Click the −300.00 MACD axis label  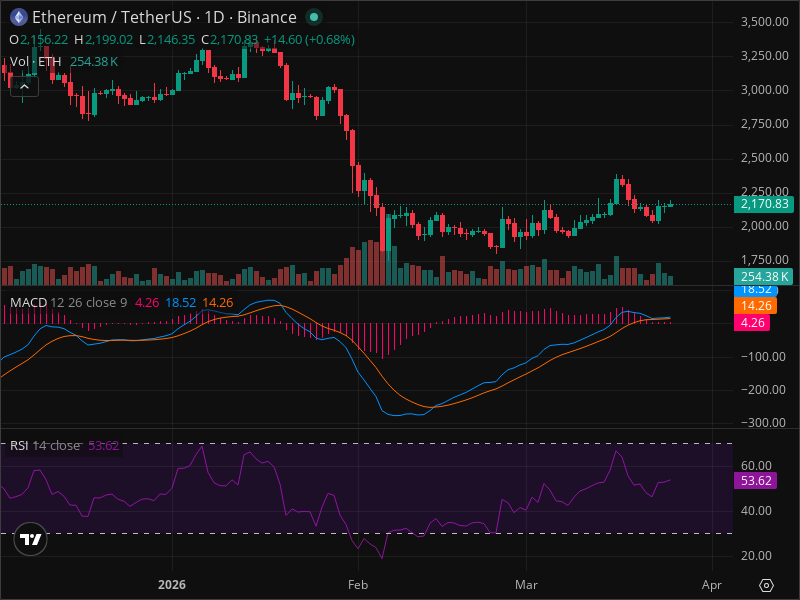[x=763, y=422]
